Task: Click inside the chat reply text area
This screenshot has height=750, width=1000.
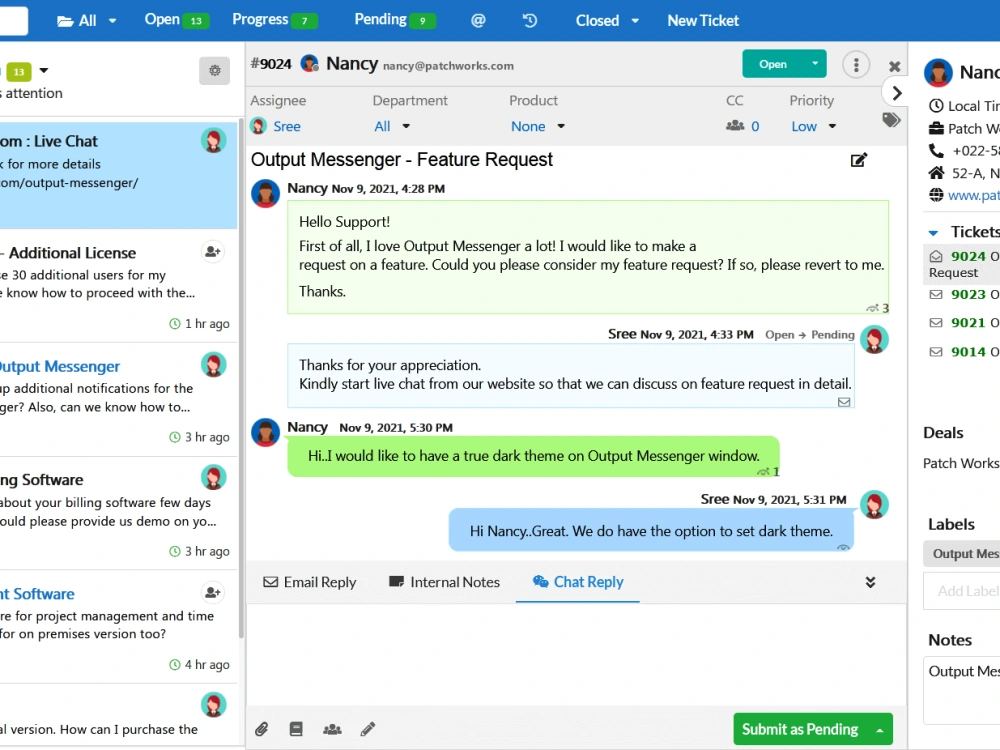Action: [x=576, y=654]
